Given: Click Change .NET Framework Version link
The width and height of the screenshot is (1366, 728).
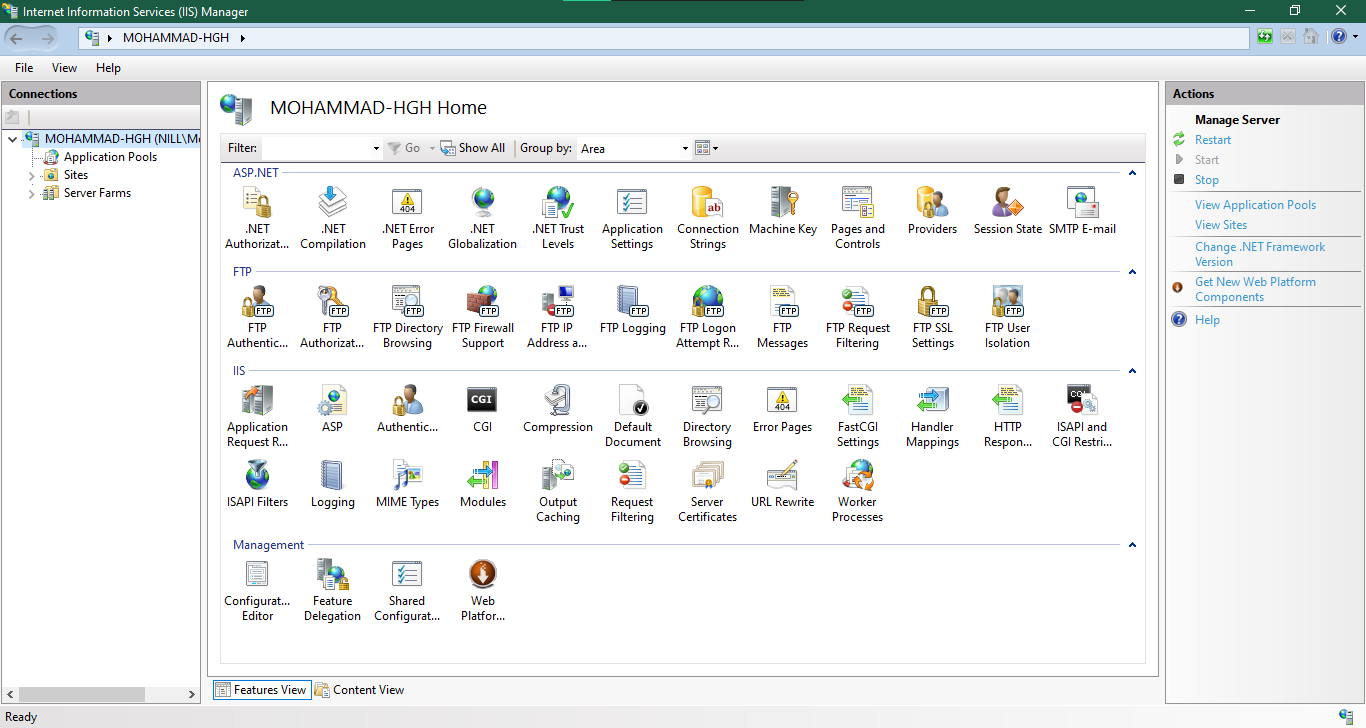Looking at the screenshot, I should (1260, 254).
